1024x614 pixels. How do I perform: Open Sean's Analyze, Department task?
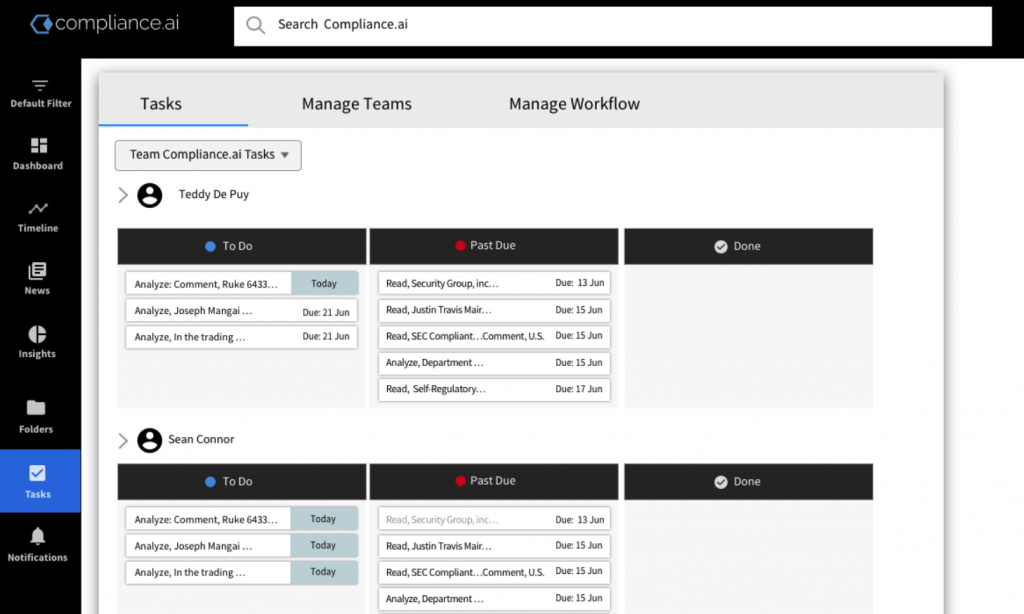point(494,598)
